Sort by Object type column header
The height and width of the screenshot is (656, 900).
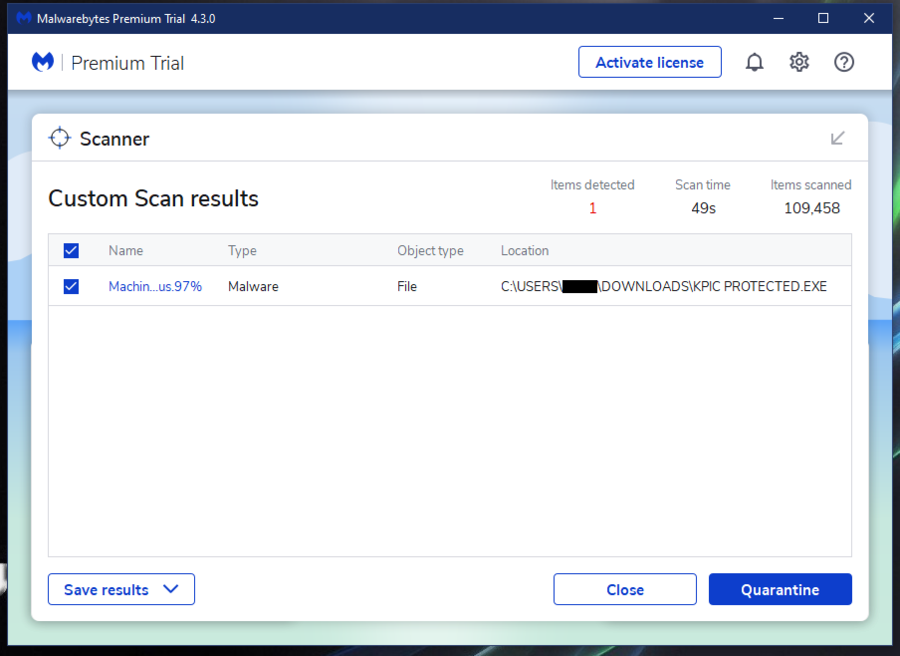coord(430,251)
